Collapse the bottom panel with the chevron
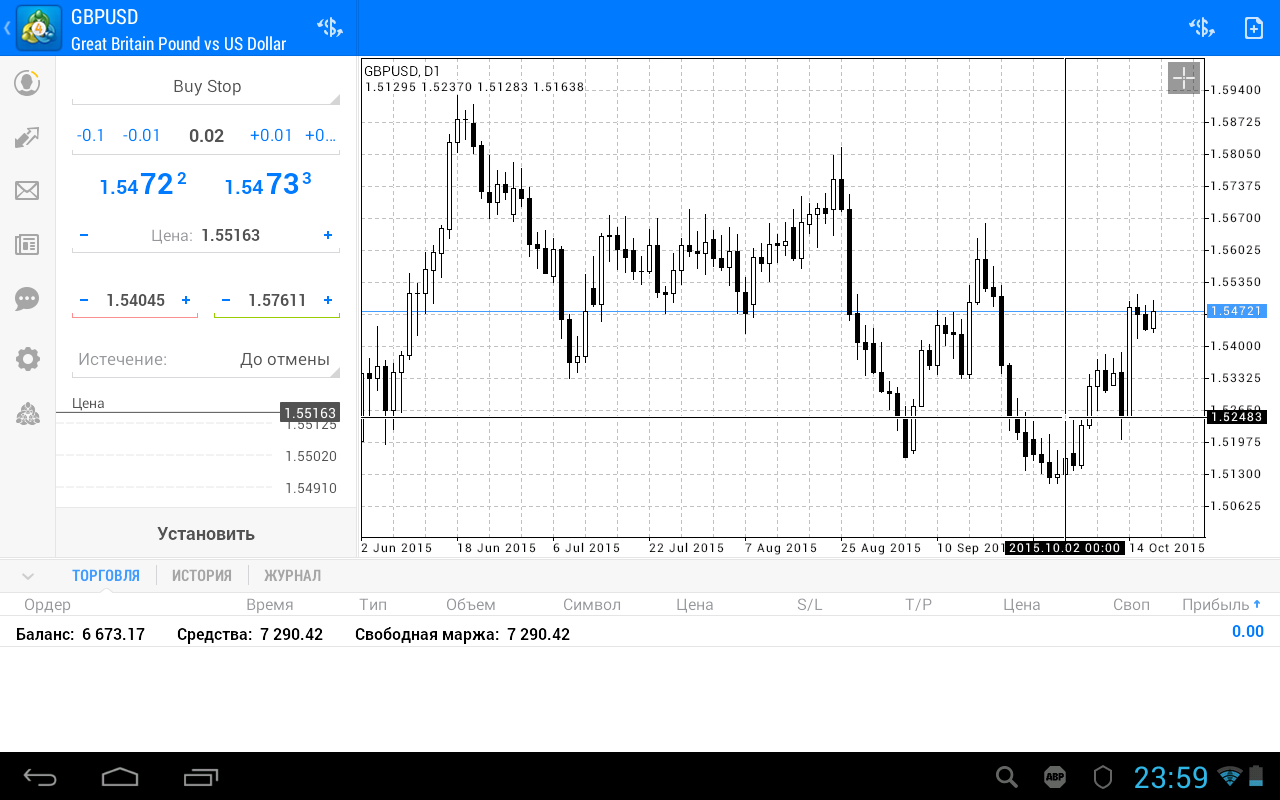This screenshot has width=1280, height=800. click(28, 576)
